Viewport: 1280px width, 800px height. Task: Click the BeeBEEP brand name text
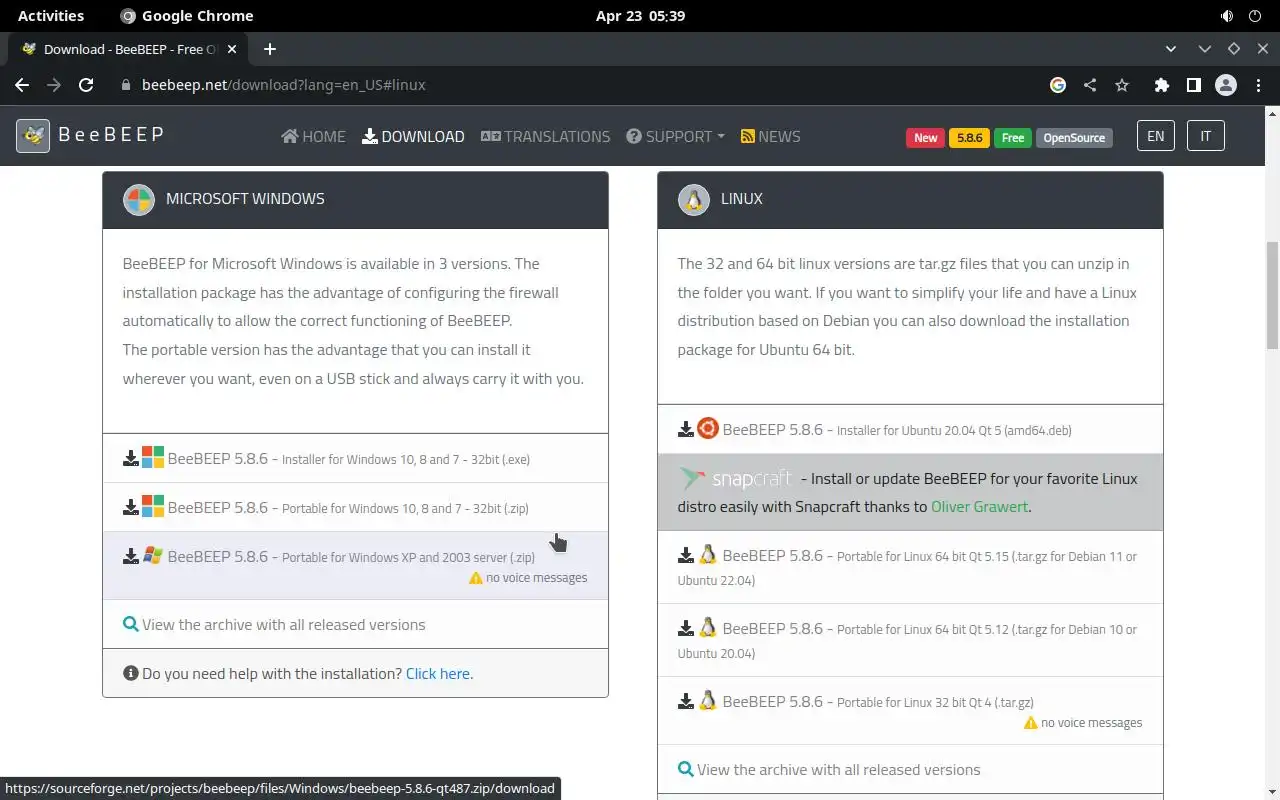(x=111, y=135)
